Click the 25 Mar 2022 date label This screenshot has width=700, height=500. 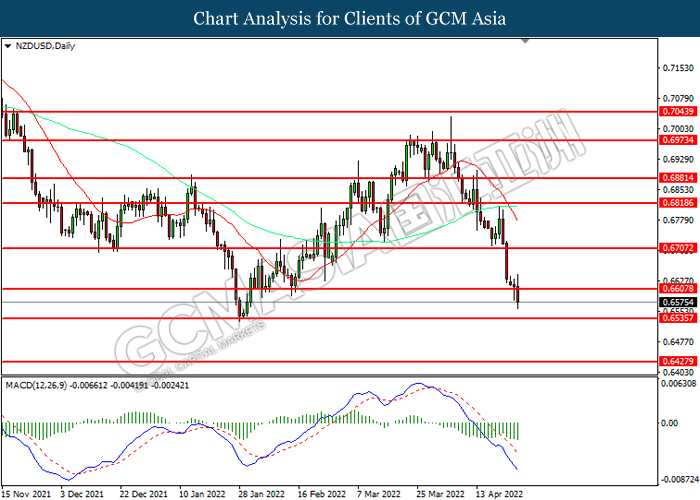point(441,494)
